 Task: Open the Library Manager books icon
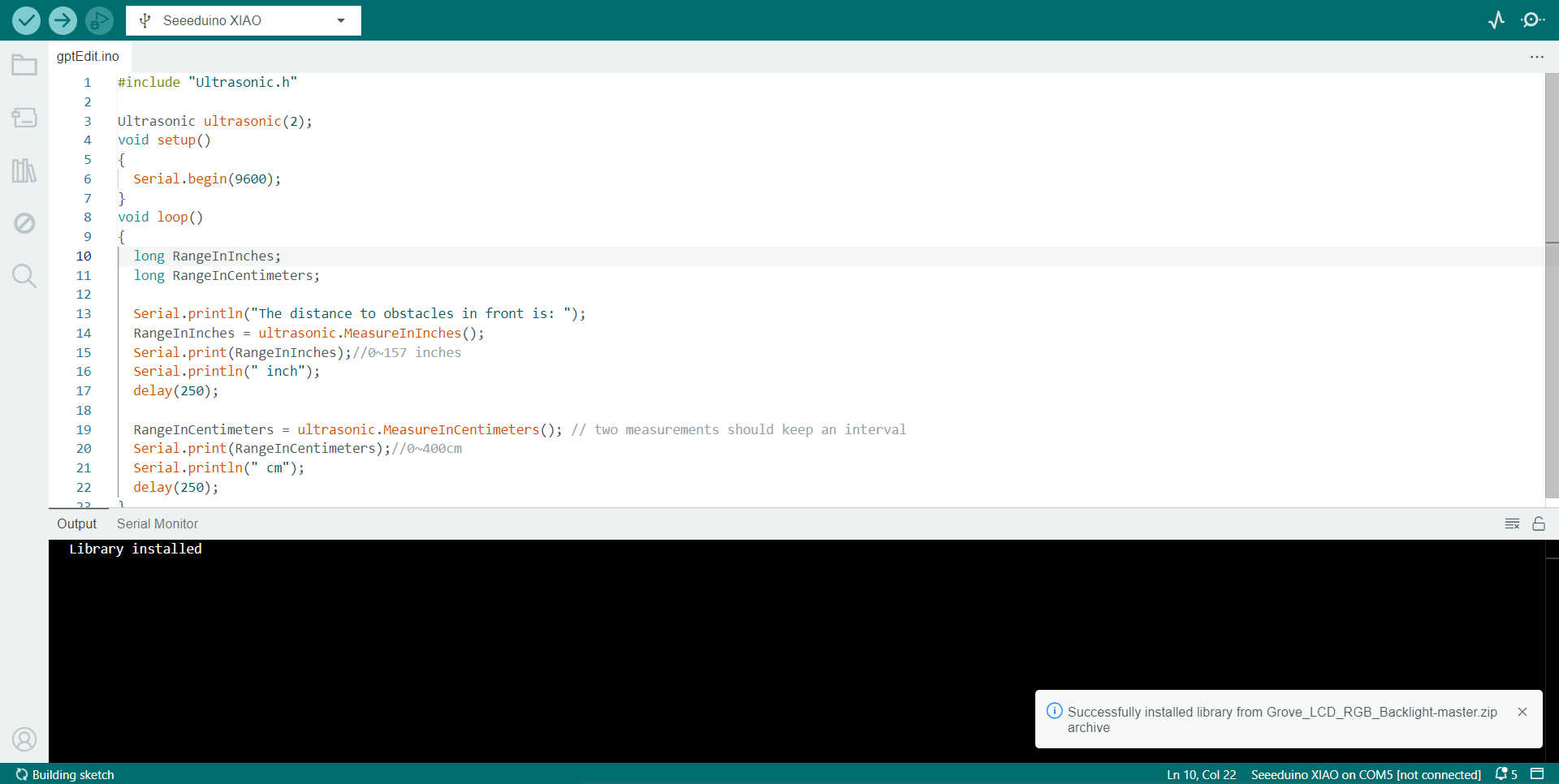pyautogui.click(x=24, y=170)
